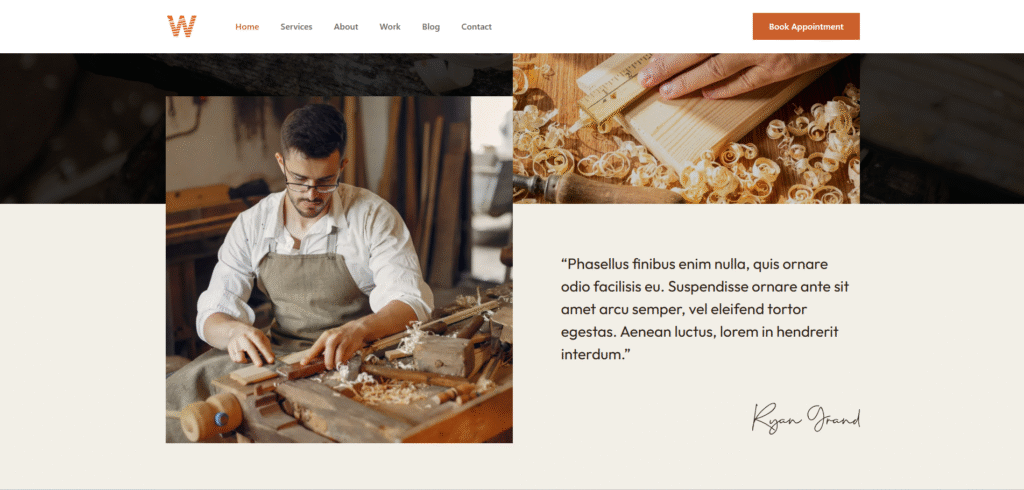
Task: Click the wood shavings and ruler photo
Action: pos(686,129)
